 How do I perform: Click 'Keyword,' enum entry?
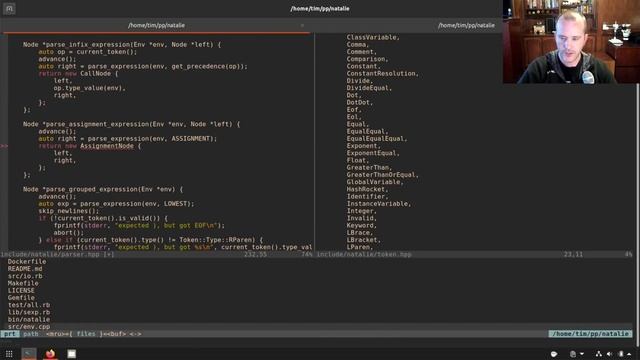362,225
